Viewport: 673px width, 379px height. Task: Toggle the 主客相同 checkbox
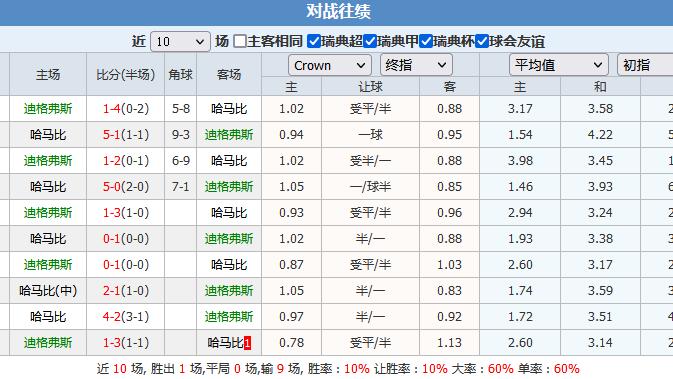[239, 42]
